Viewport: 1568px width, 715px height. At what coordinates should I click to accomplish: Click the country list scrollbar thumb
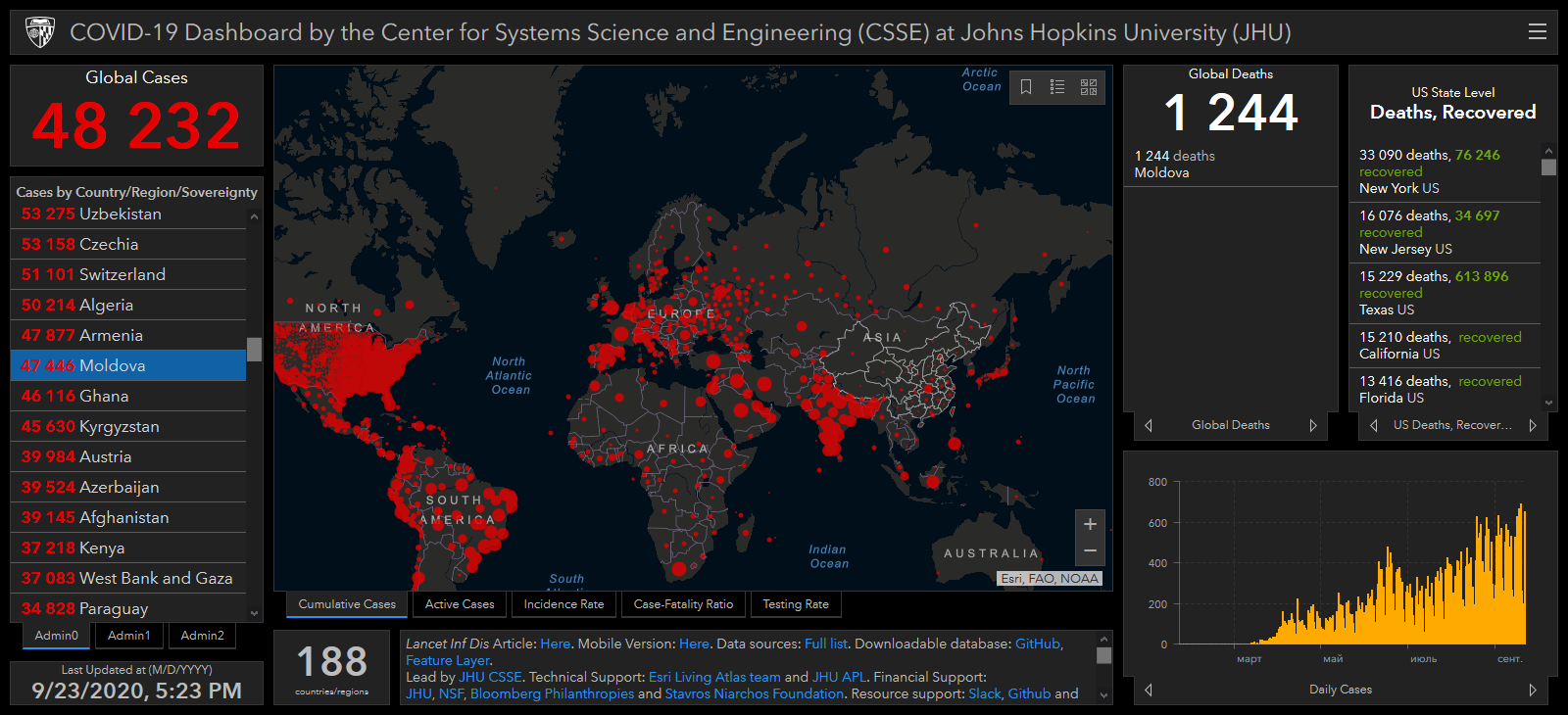coord(254,350)
